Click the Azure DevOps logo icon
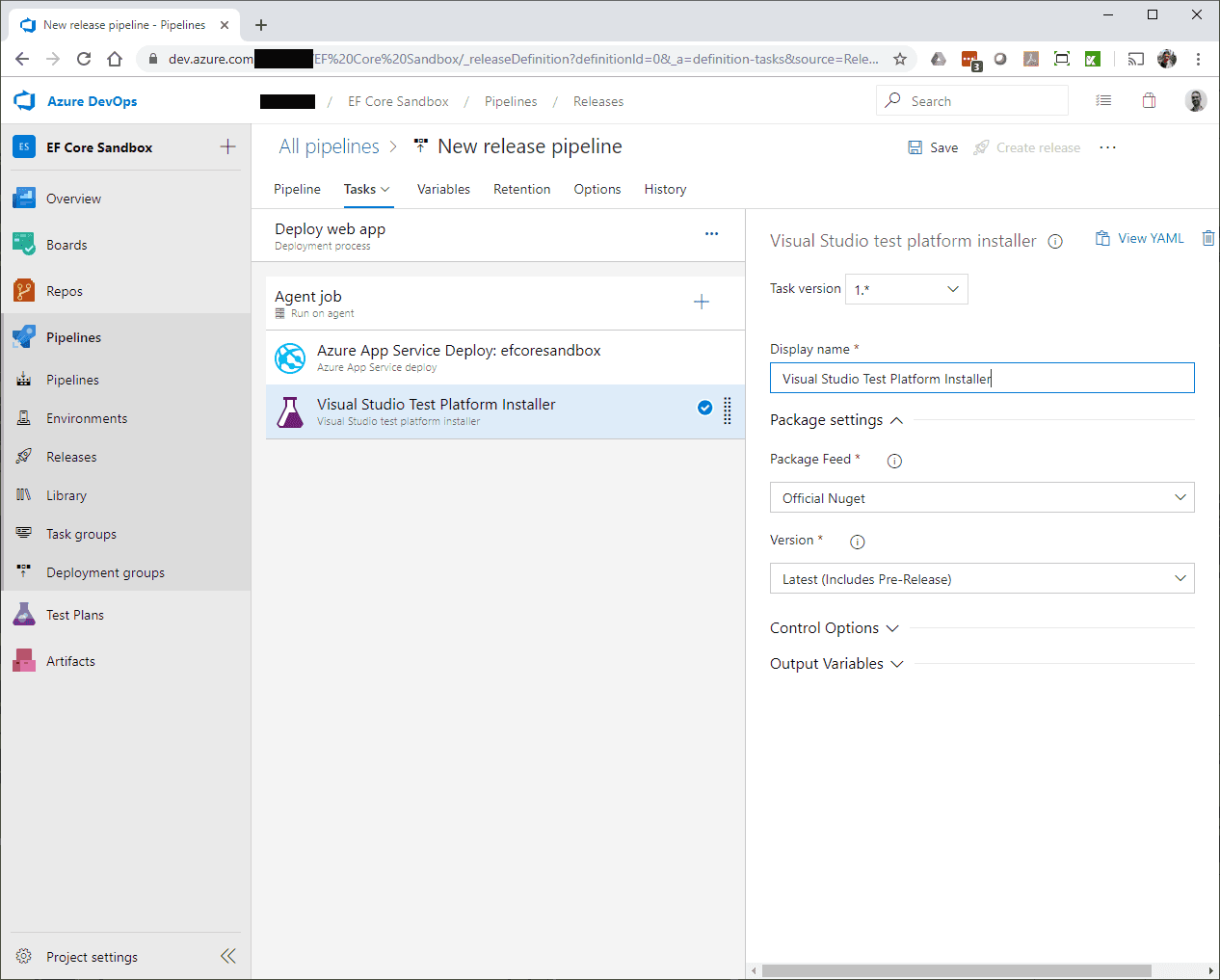 pos(25,101)
